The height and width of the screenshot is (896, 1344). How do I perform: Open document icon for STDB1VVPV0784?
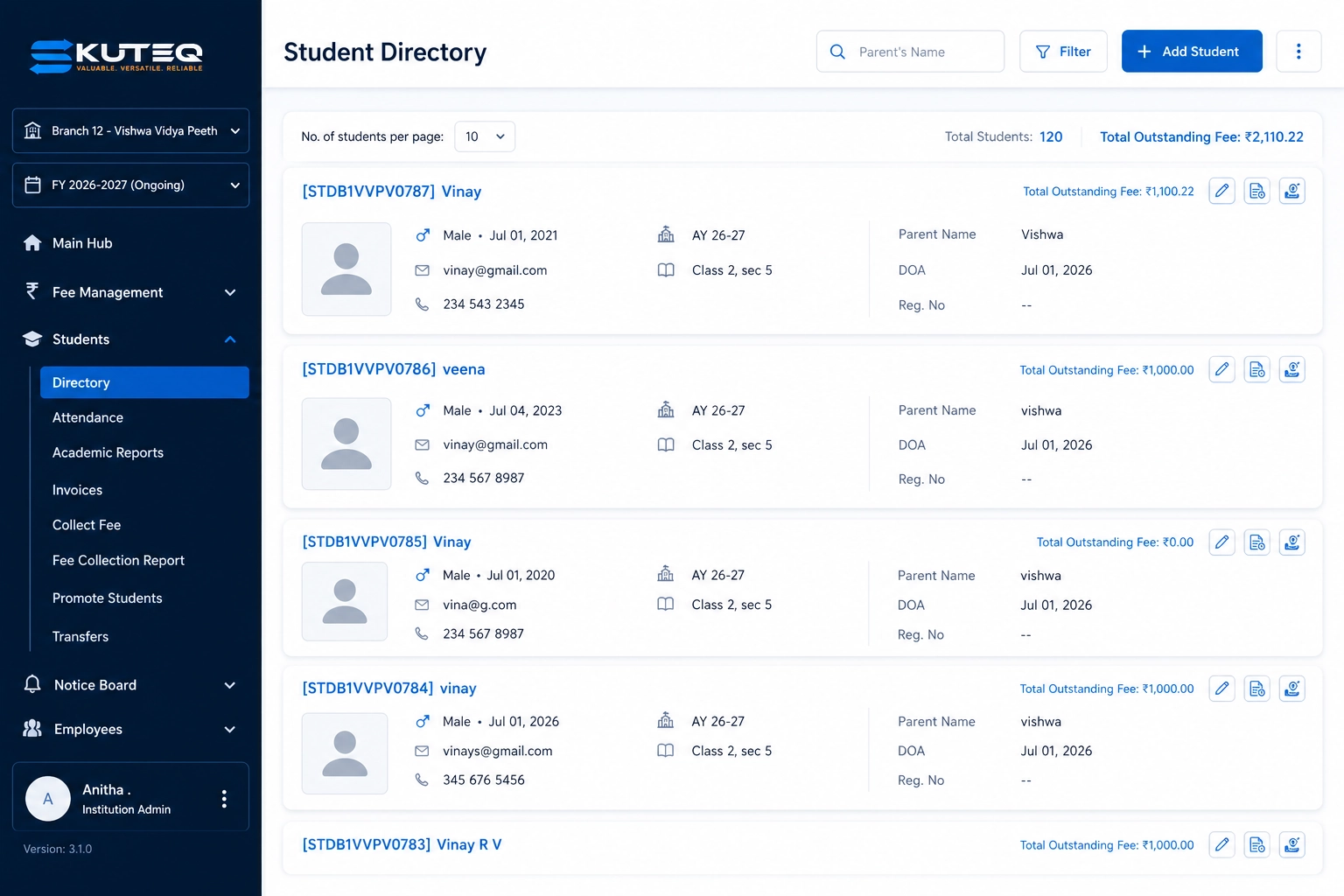tap(1257, 689)
